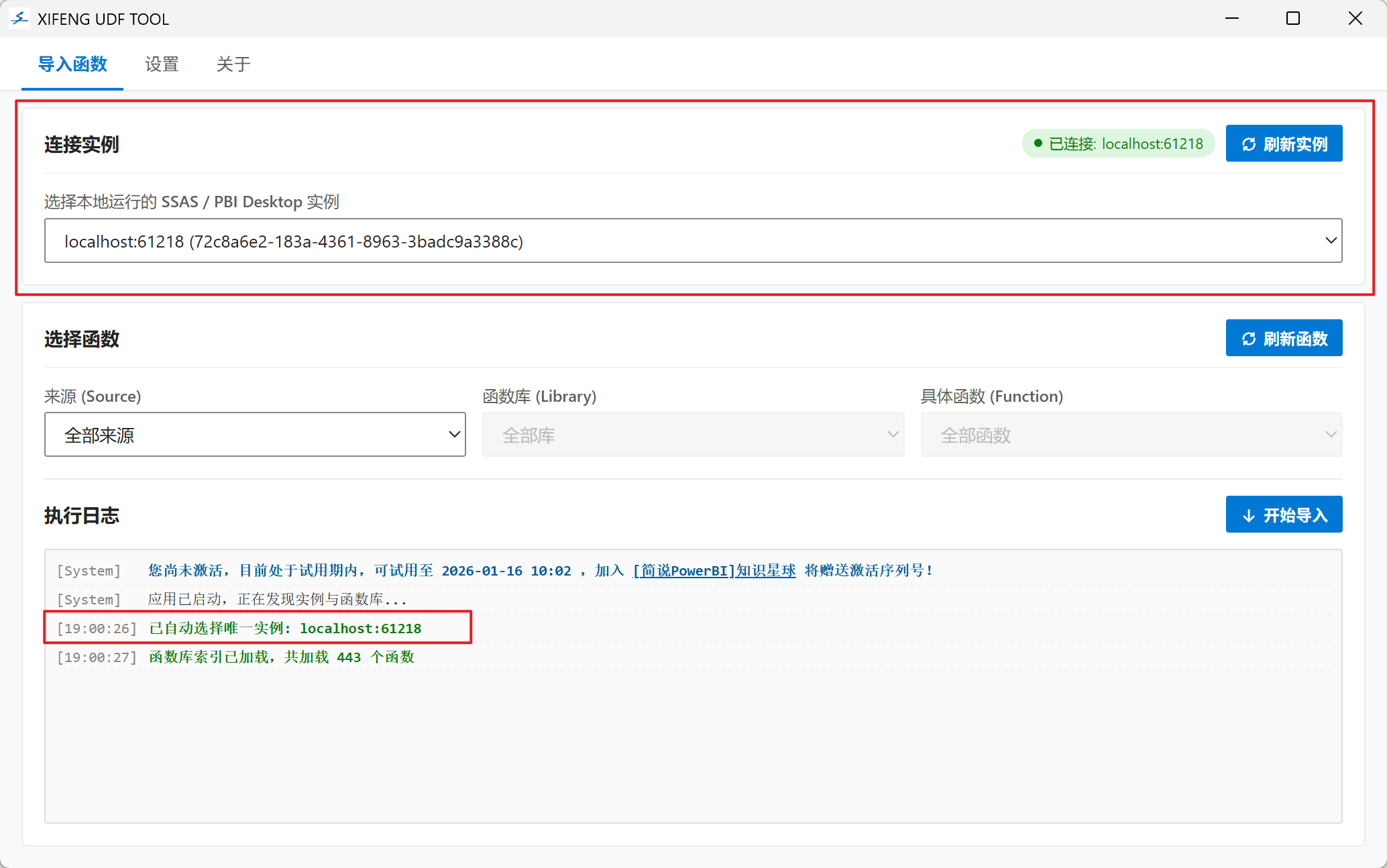Click the log line about 443 loaded functions
This screenshot has height=868, width=1387.
click(x=282, y=657)
